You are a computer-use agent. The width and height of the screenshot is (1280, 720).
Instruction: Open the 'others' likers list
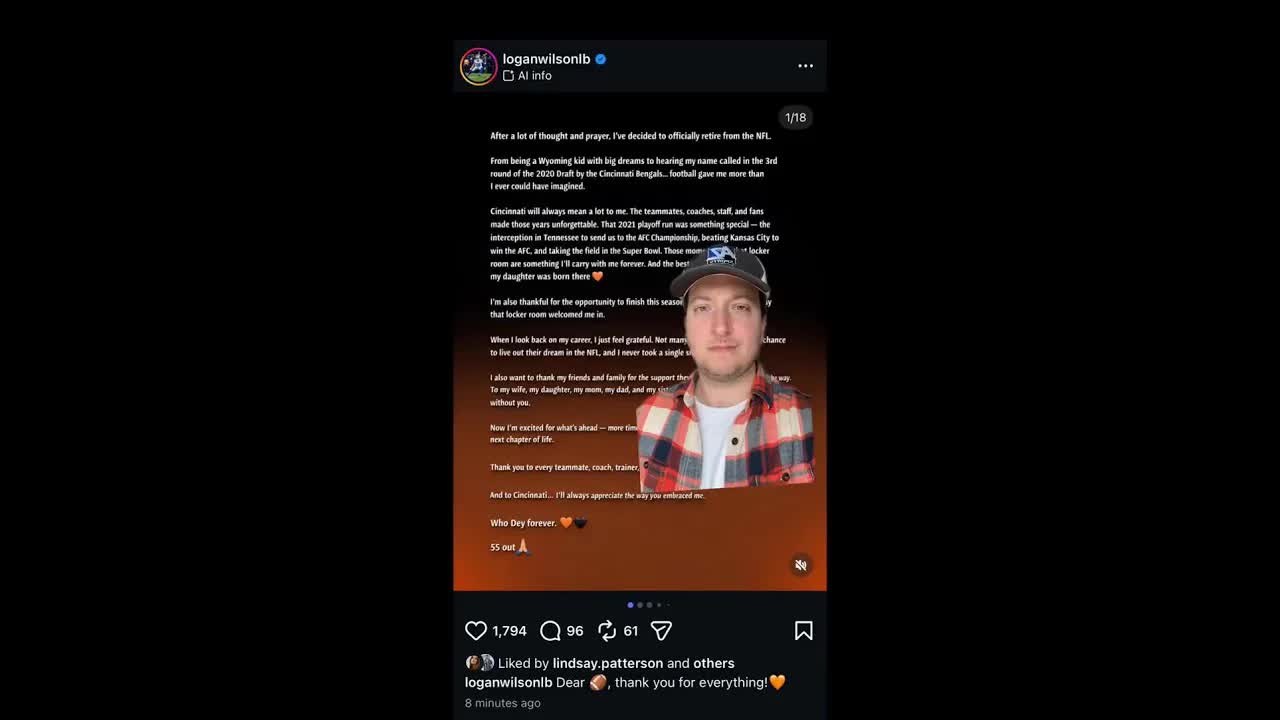pyautogui.click(x=714, y=663)
